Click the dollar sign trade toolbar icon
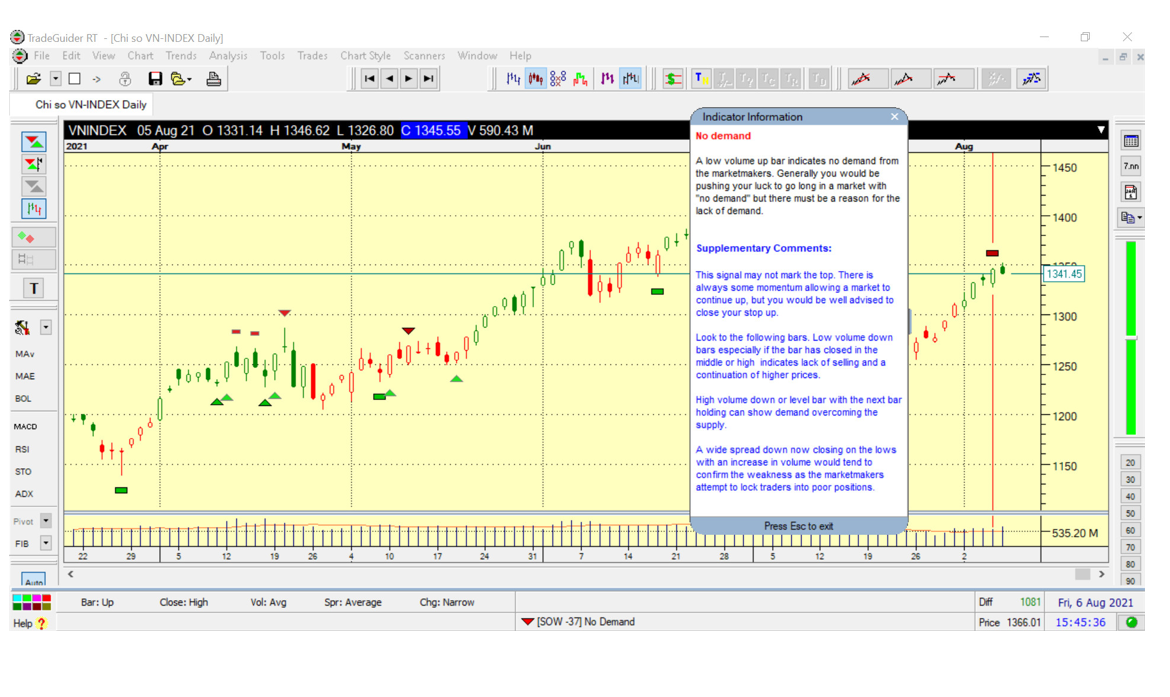Image resolution: width=1170 pixels, height=697 pixels. coord(673,79)
